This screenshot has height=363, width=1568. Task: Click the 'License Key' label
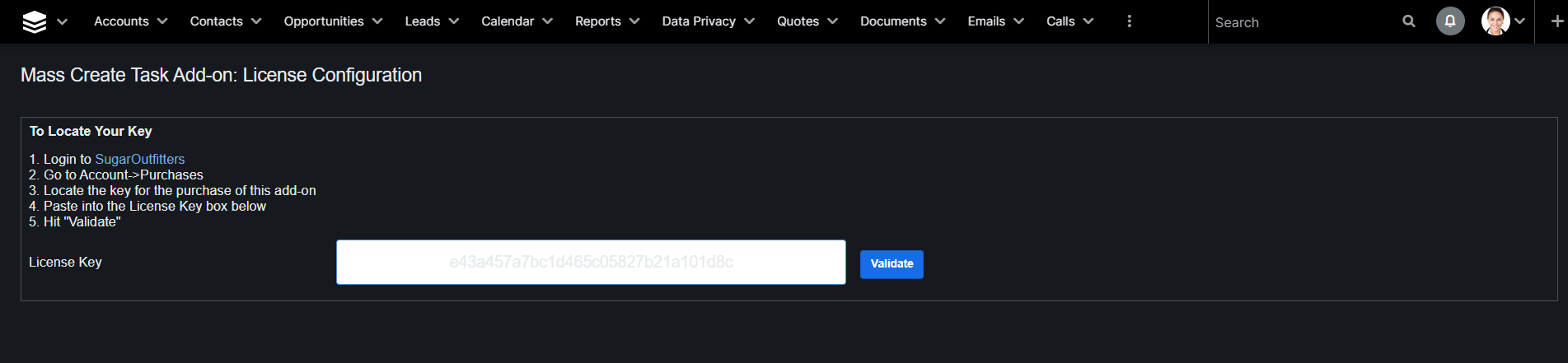65,262
